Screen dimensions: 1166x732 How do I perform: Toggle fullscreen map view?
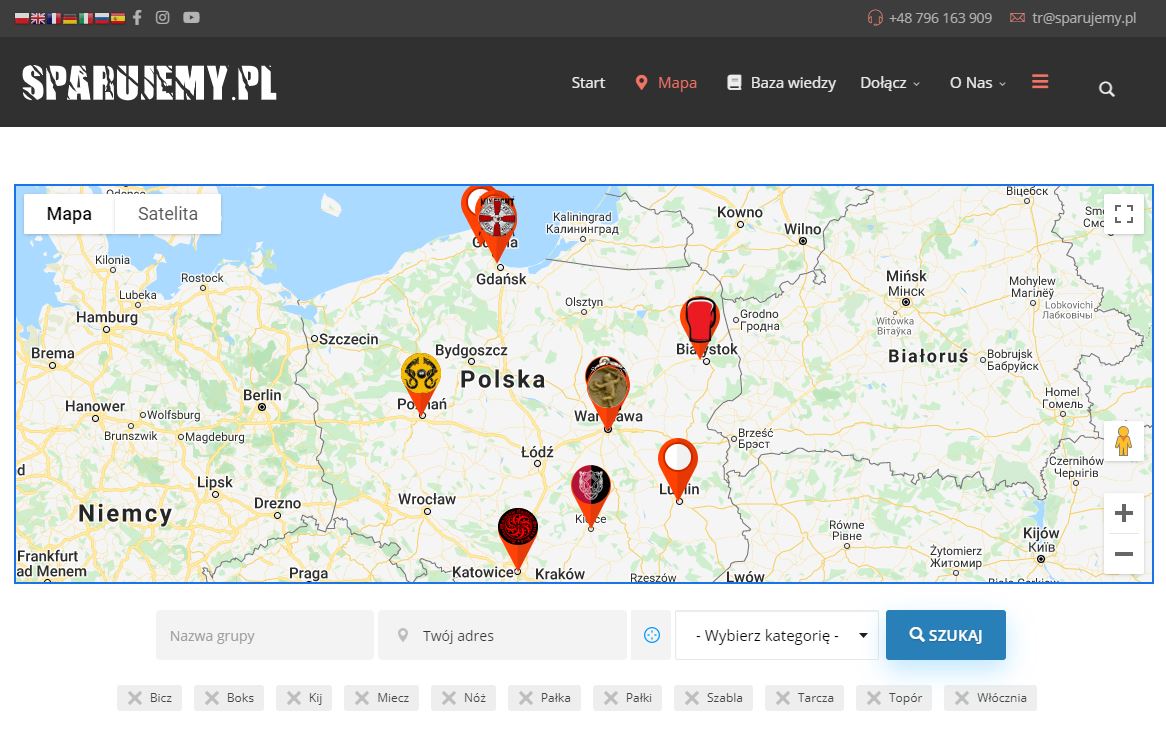pyautogui.click(x=1123, y=214)
